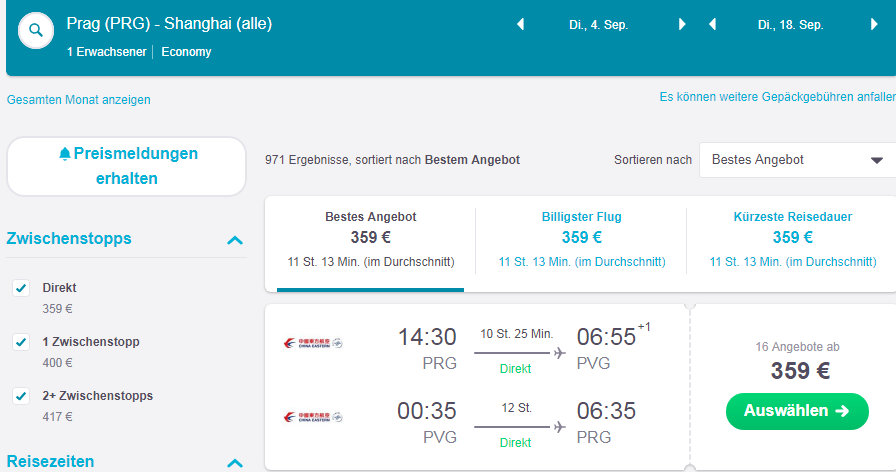Go to previous return date before 18. Sep.
The image size is (896, 472).
click(713, 25)
